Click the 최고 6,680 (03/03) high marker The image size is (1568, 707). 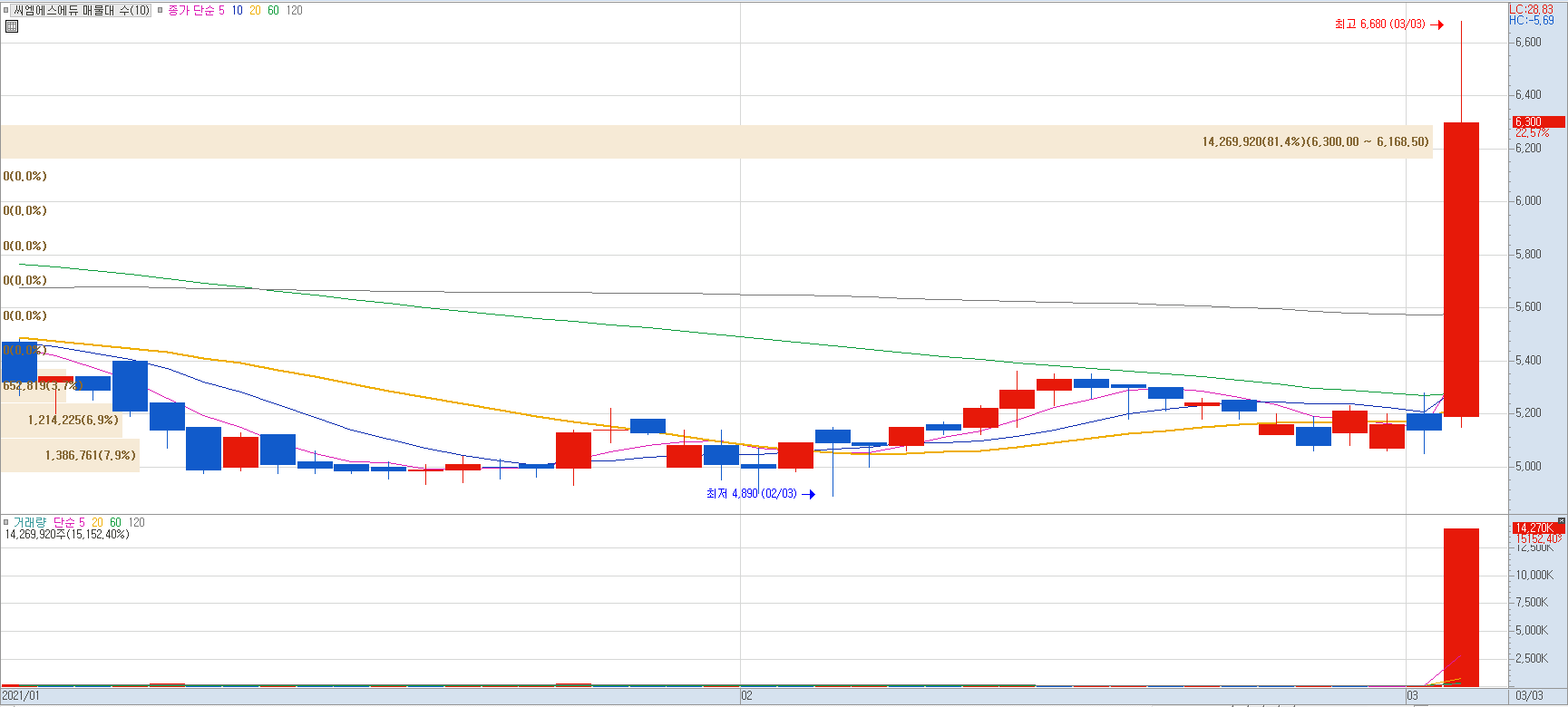click(1388, 24)
